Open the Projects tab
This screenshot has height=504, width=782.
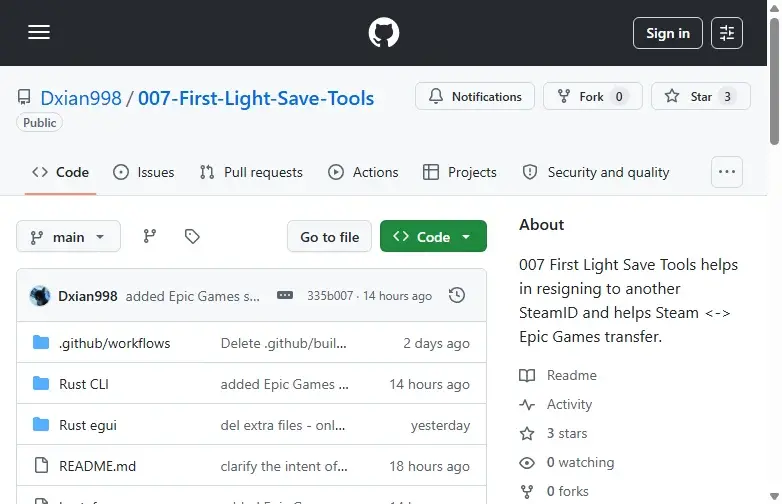coord(459,172)
